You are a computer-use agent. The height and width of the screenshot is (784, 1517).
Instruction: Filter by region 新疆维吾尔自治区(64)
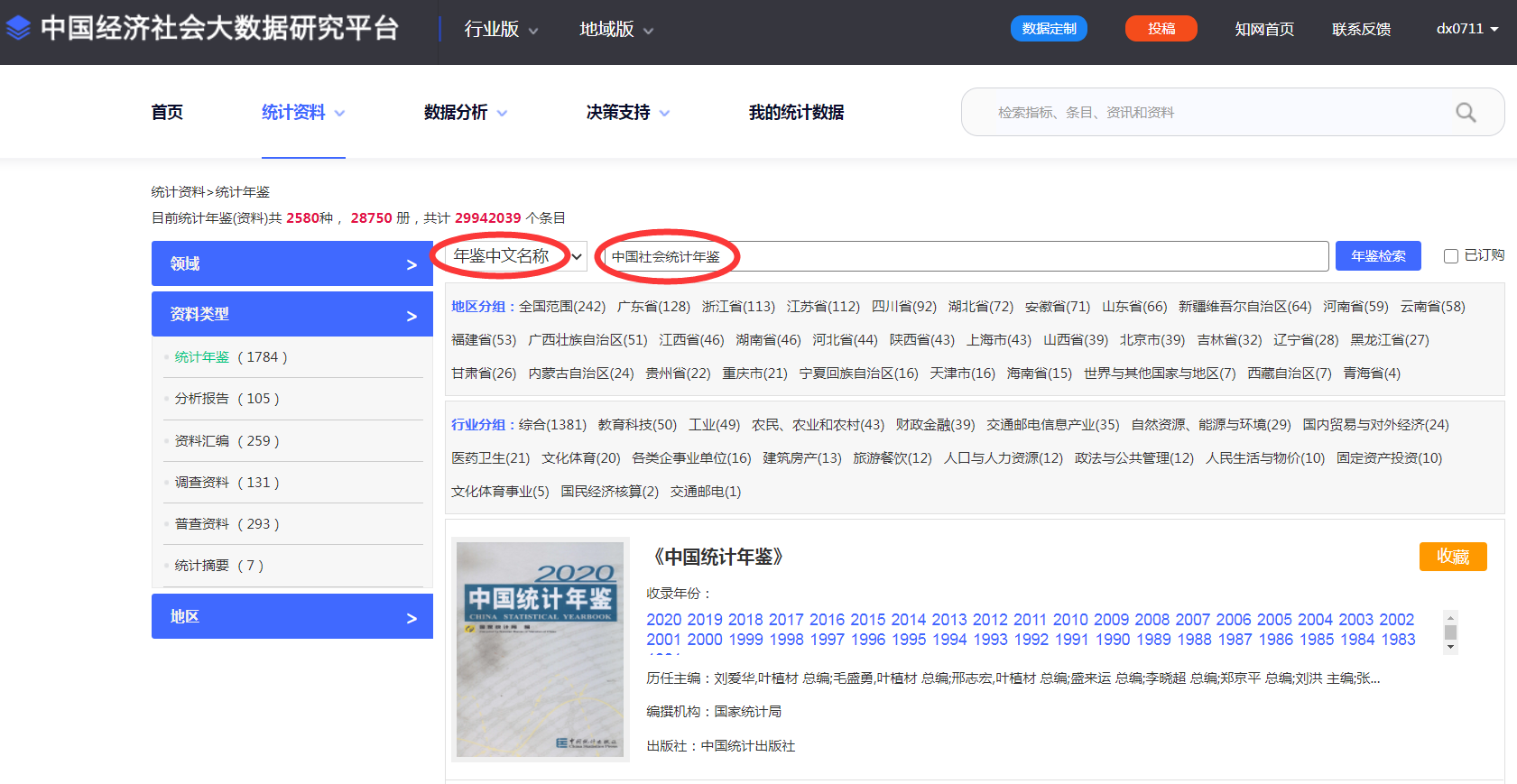[1245, 307]
